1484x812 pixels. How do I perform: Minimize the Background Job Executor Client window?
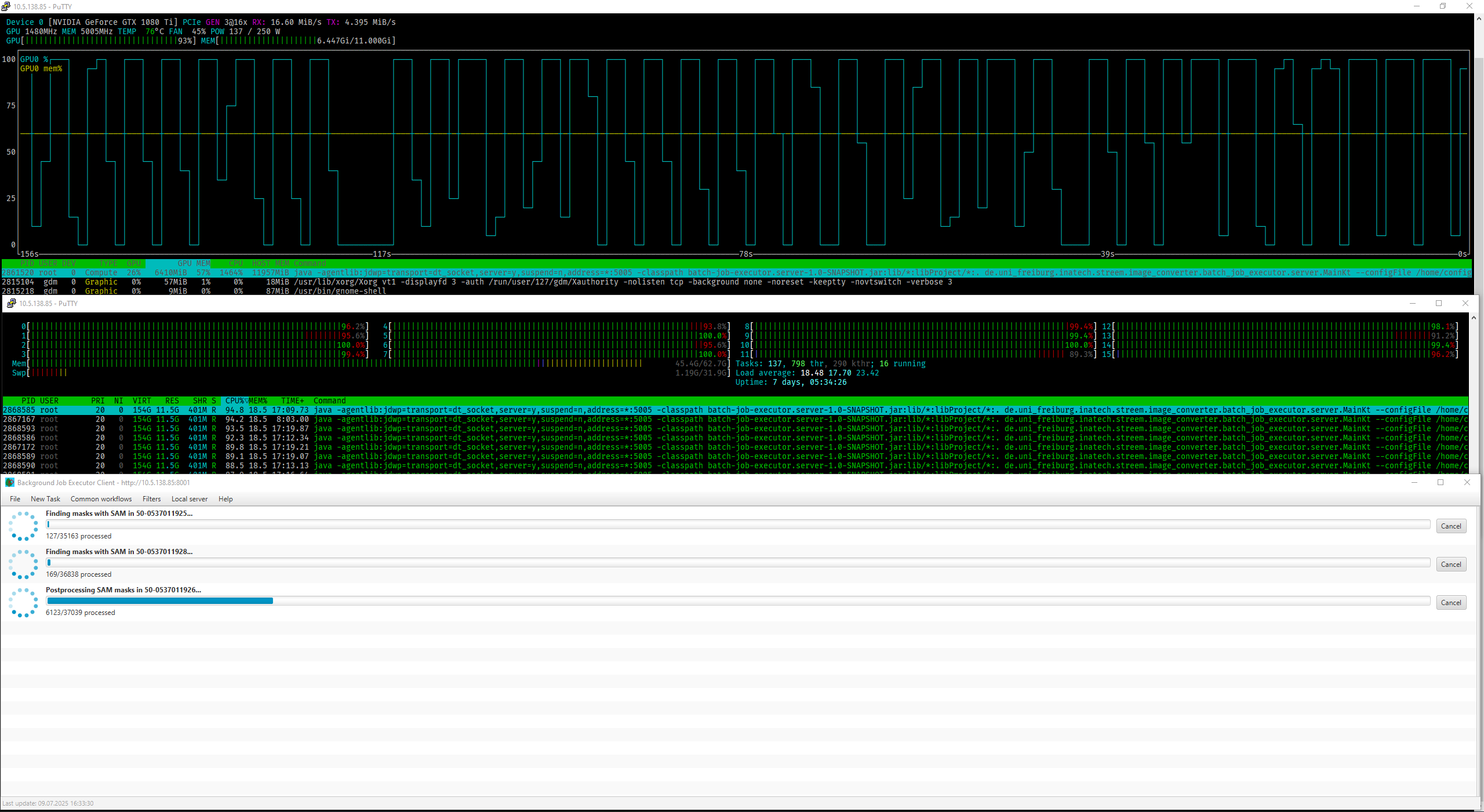pyautogui.click(x=1414, y=482)
